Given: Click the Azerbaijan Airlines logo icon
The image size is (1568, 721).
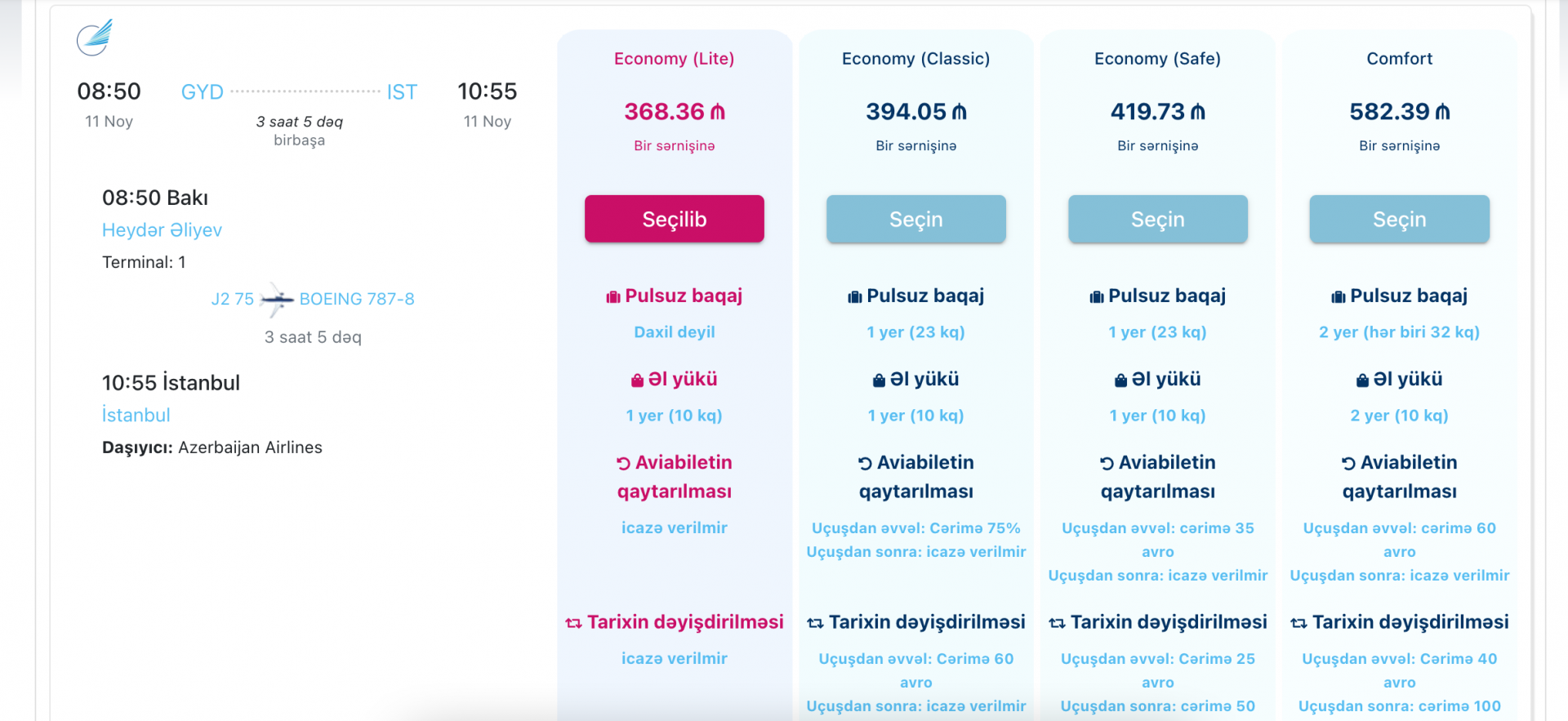Looking at the screenshot, I should tap(94, 38).
